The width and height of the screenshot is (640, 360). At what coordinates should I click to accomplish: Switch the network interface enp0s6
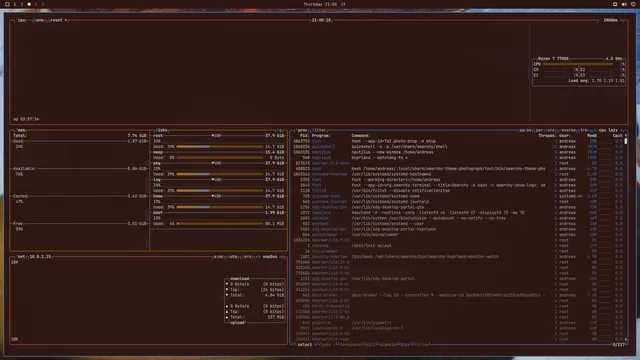pos(270,257)
